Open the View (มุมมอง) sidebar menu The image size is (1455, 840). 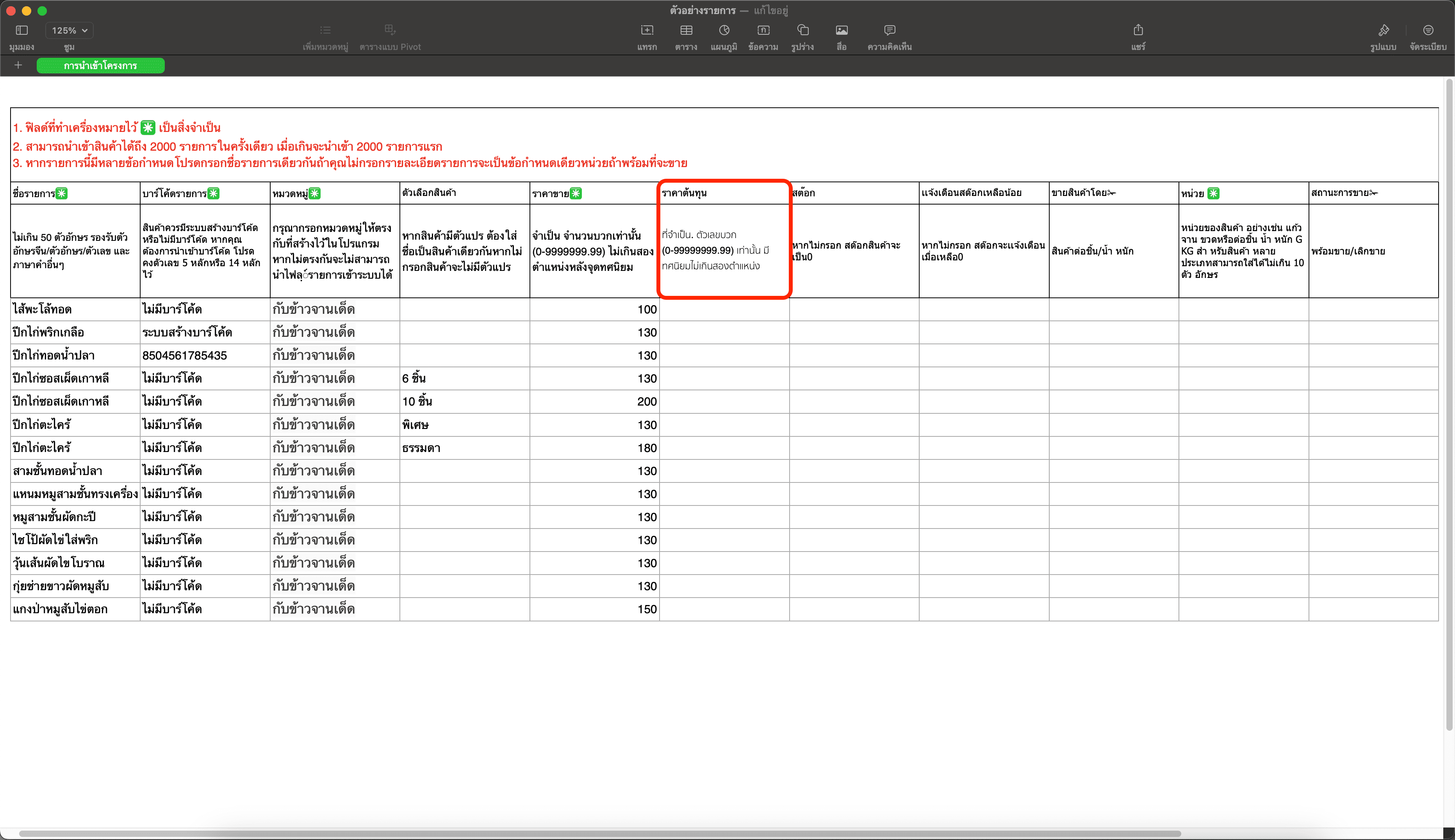tap(21, 30)
